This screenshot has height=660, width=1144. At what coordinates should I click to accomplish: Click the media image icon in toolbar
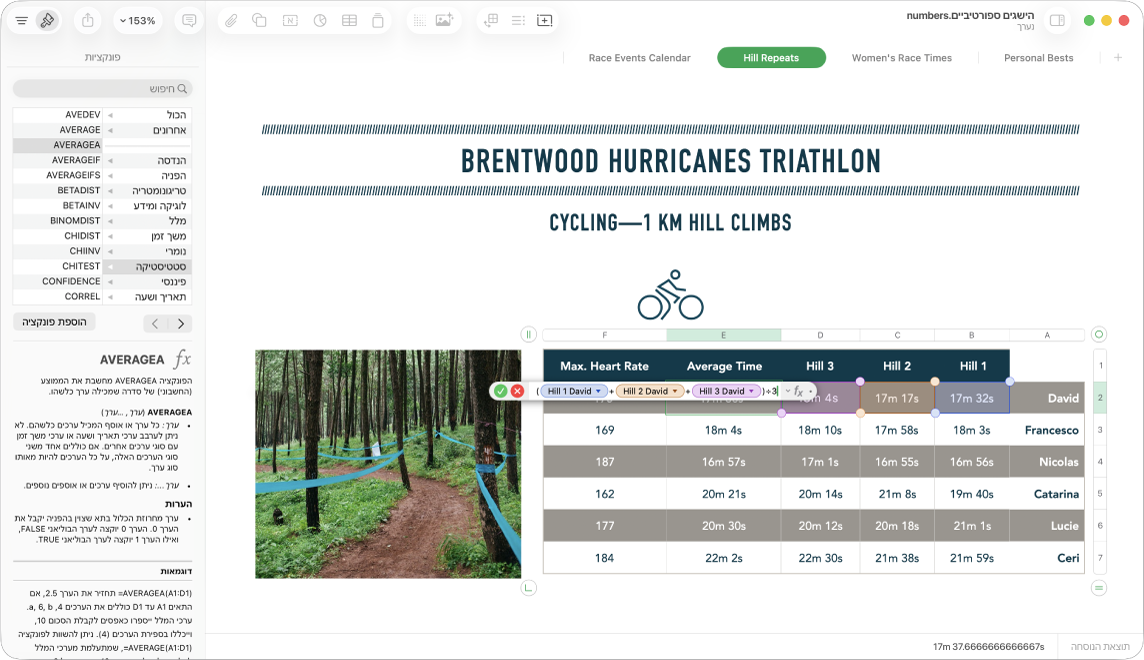pyautogui.click(x=444, y=20)
